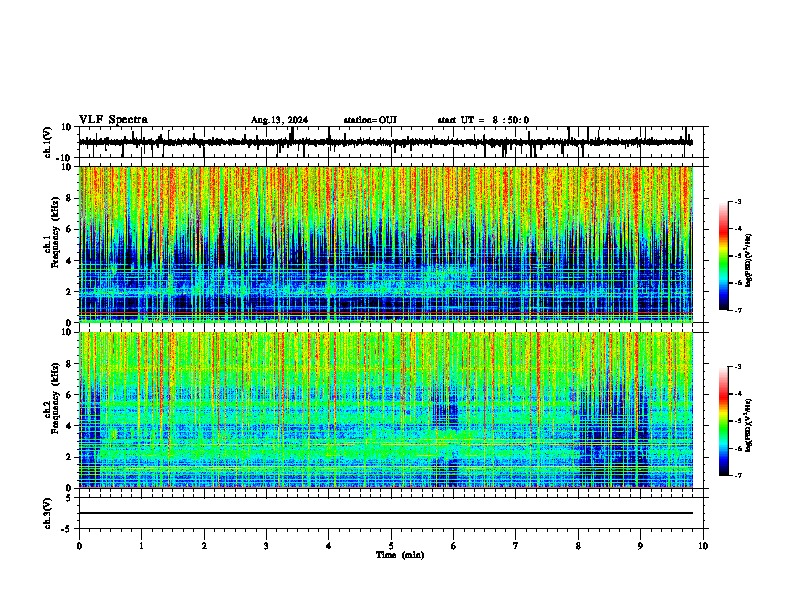Screen dimensions: 792x612
Task: Click time axis tick label "2"
Action: click(x=204, y=546)
